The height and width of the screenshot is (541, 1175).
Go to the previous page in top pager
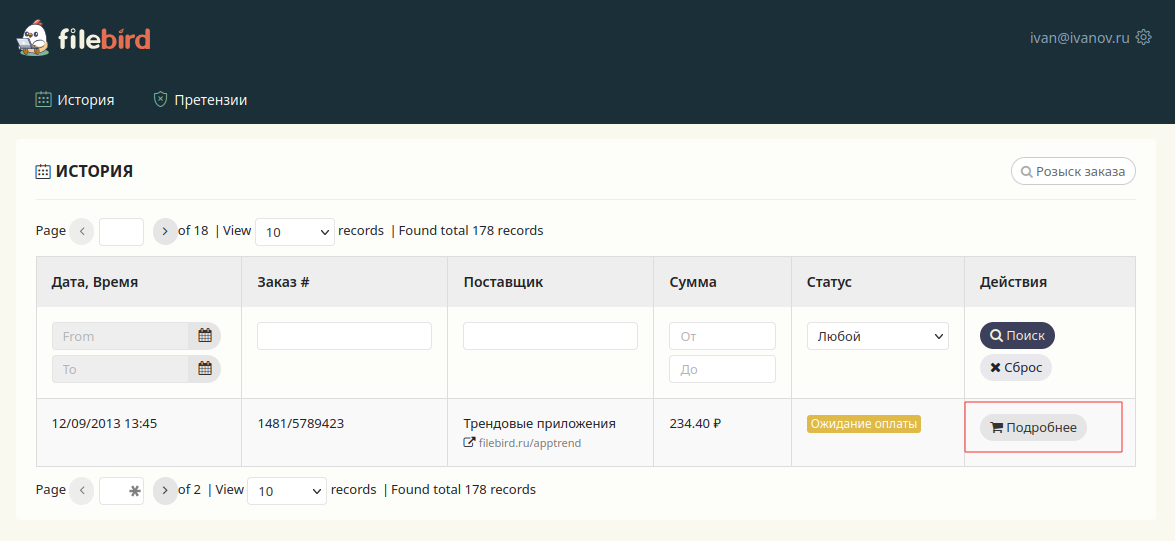pos(82,231)
